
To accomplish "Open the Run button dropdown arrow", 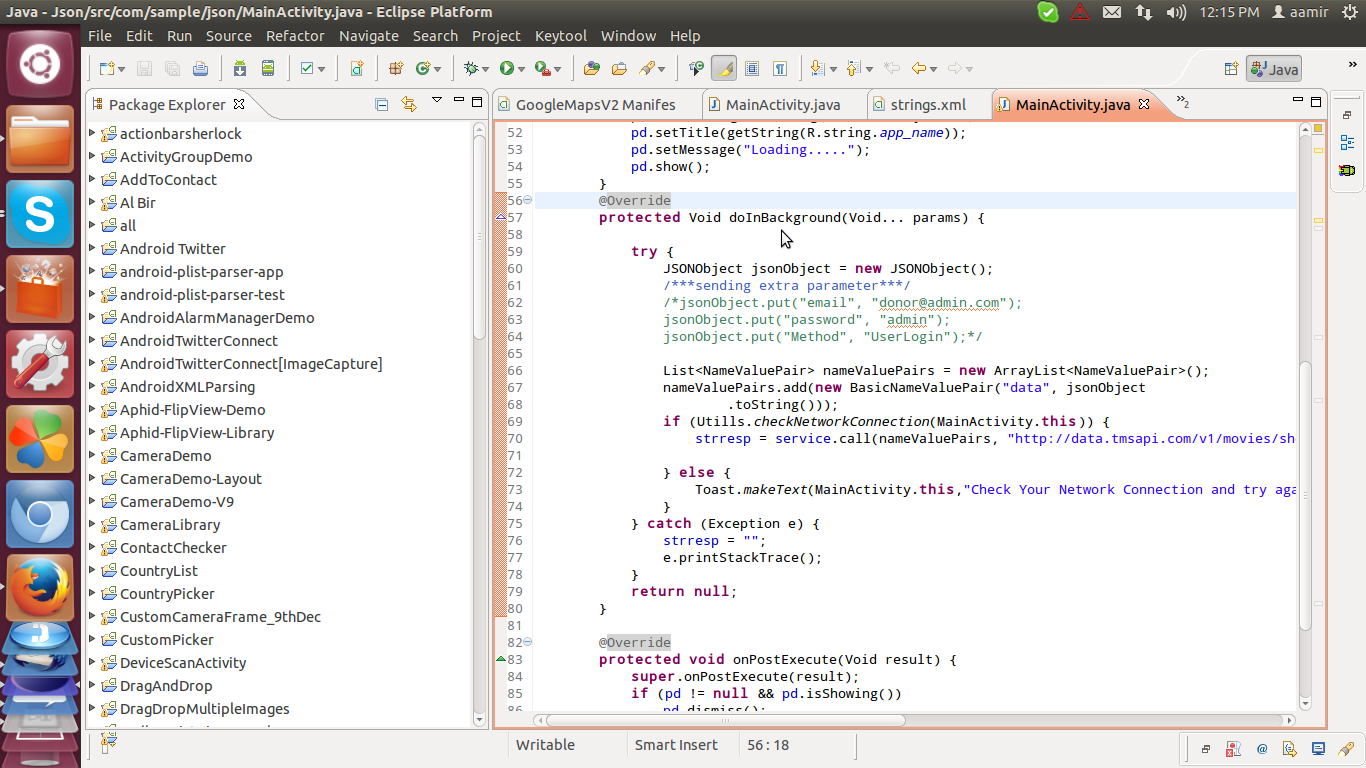I will (x=523, y=69).
